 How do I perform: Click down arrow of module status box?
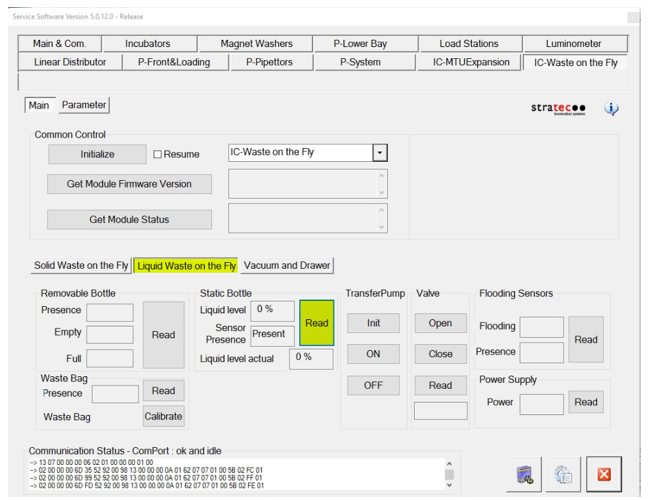[x=380, y=227]
